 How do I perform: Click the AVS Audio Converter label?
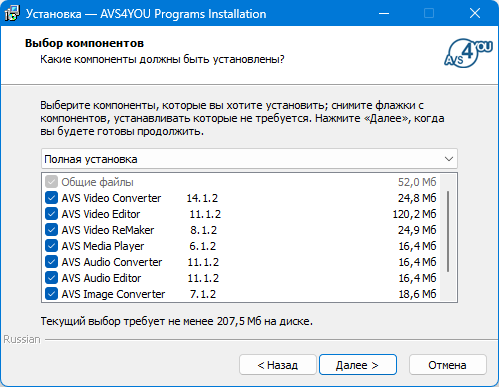pyautogui.click(x=112, y=262)
